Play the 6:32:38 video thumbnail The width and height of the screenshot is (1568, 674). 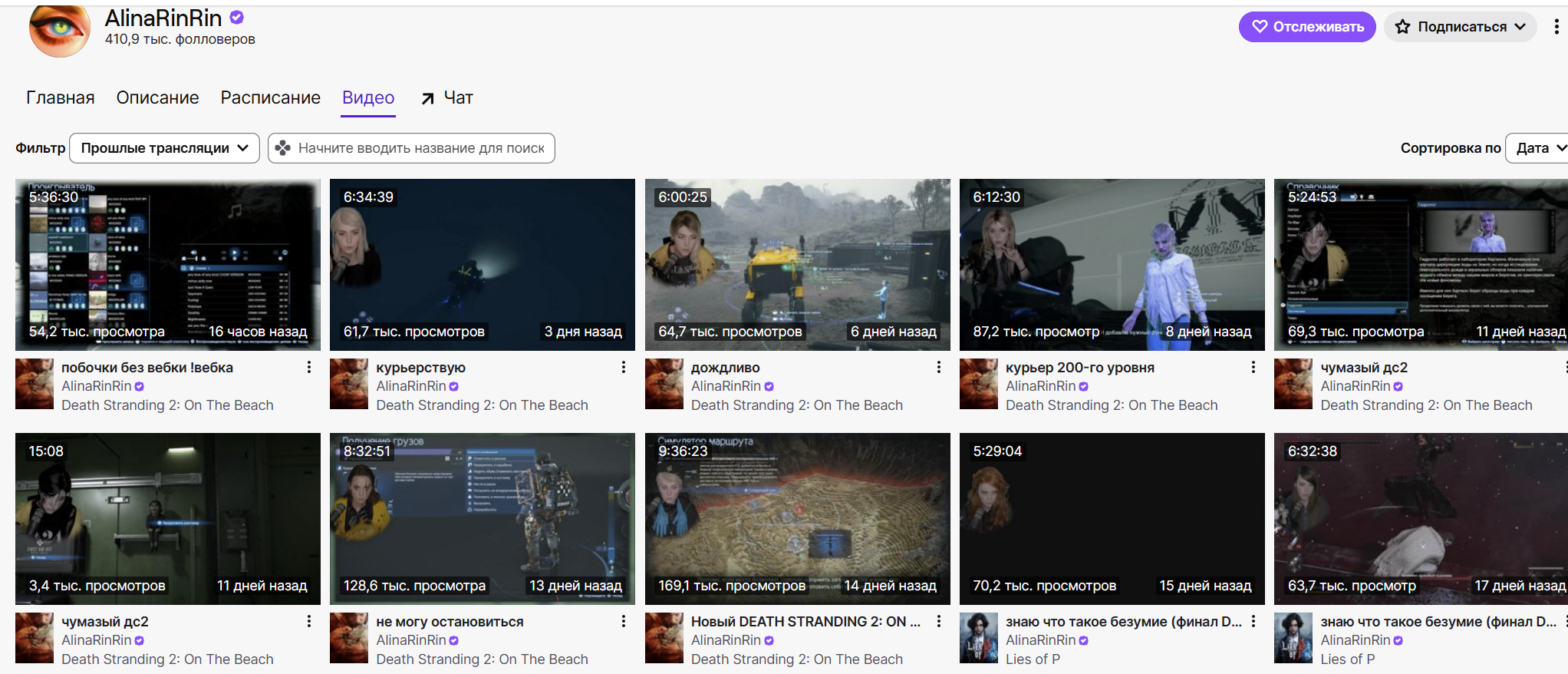[x=1421, y=519]
